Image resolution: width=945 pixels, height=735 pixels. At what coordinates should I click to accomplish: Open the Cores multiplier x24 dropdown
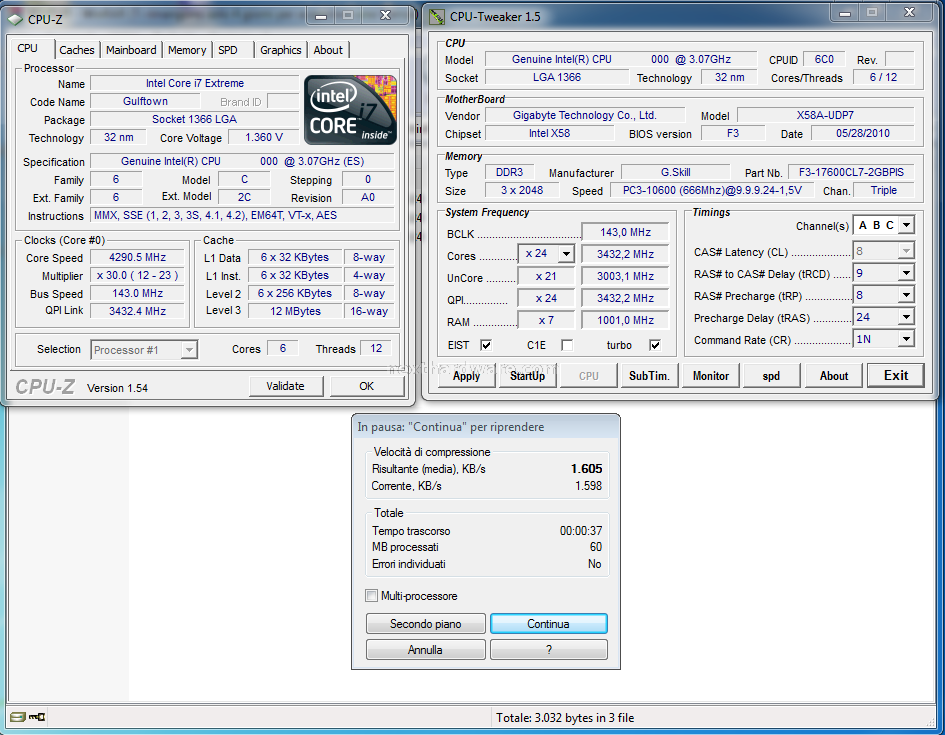566,254
